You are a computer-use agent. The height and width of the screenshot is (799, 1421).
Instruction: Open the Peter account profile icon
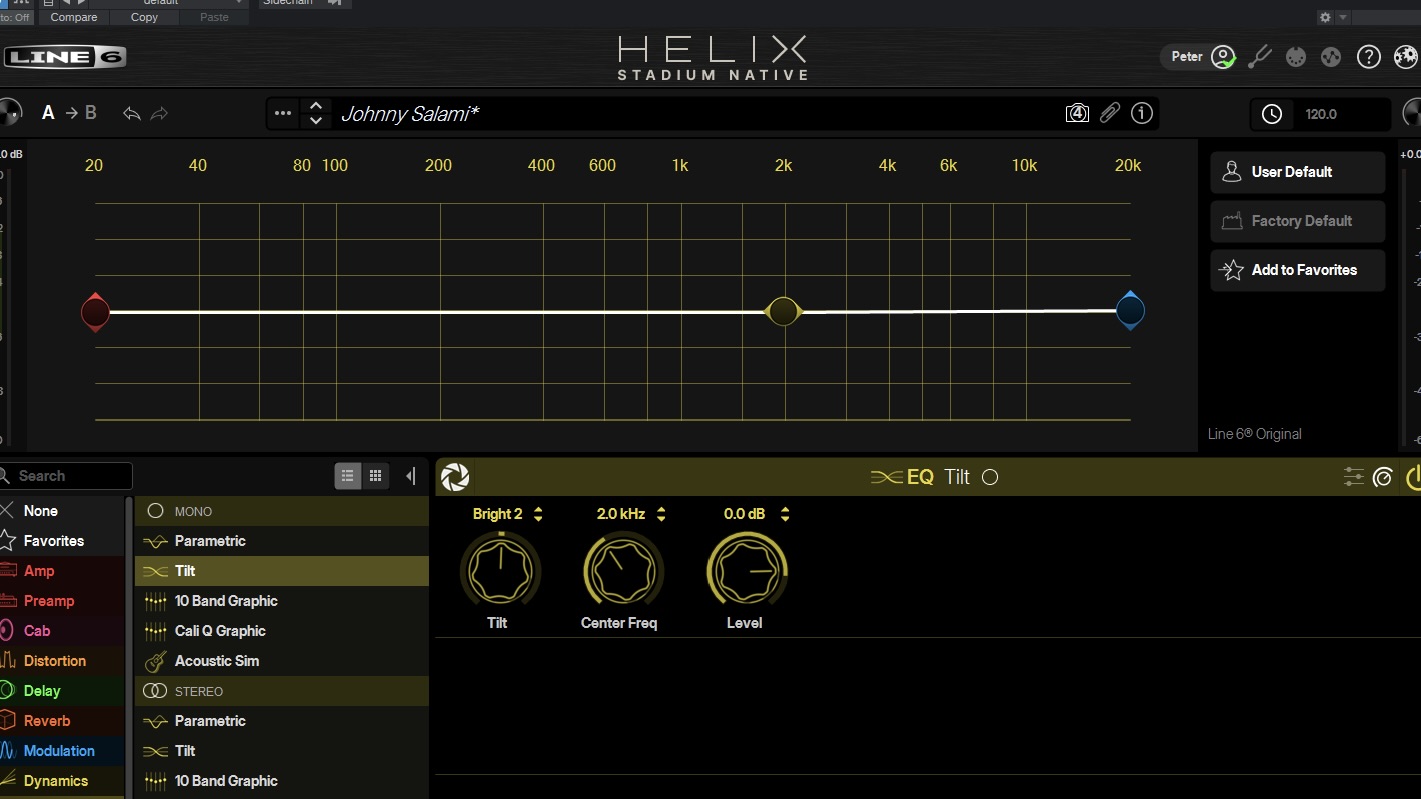pyautogui.click(x=1223, y=57)
